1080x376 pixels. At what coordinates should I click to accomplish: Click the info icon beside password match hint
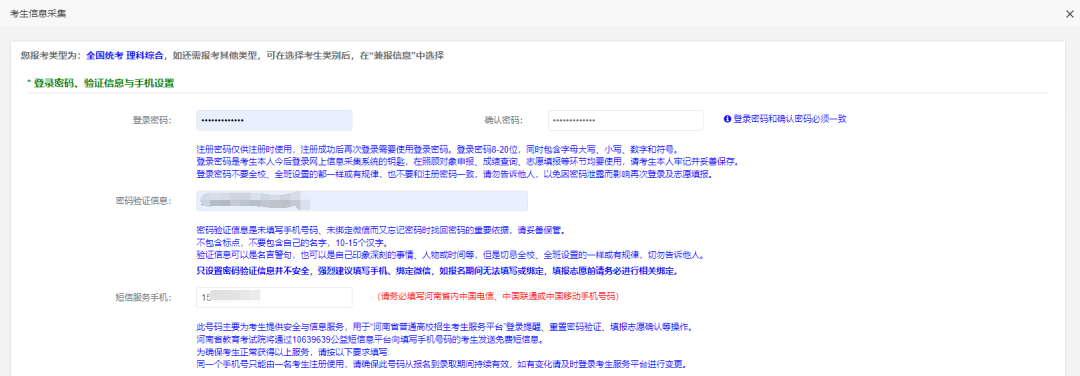(727, 119)
